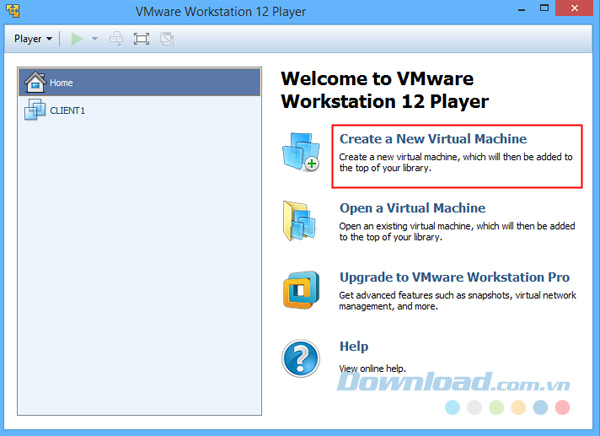Minimize the VMware Player window

point(522,10)
